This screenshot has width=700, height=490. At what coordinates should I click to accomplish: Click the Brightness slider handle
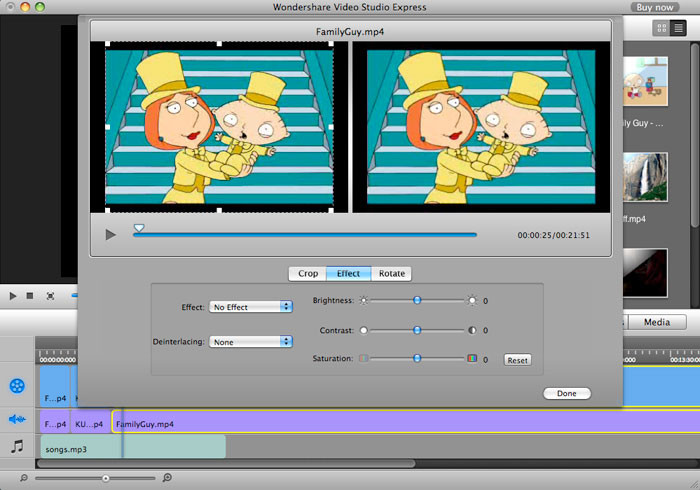coord(417,300)
